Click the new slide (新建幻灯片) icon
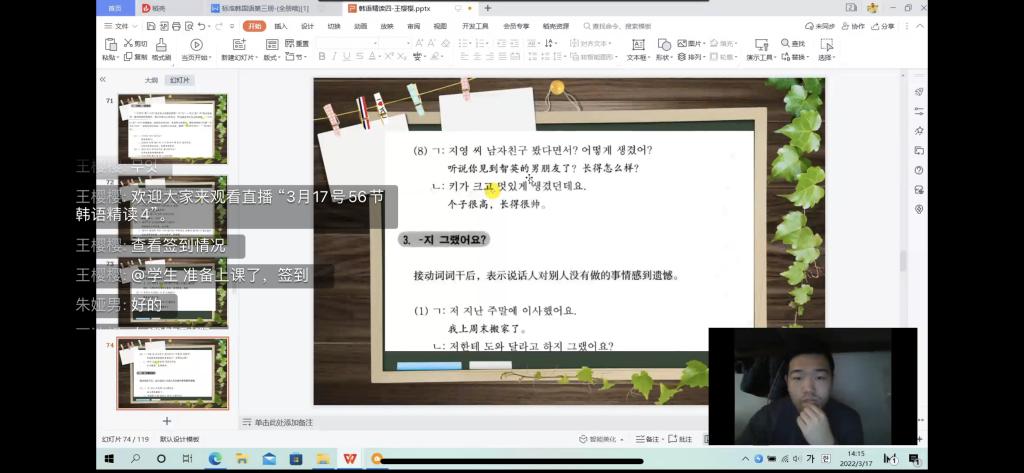 pos(239,45)
